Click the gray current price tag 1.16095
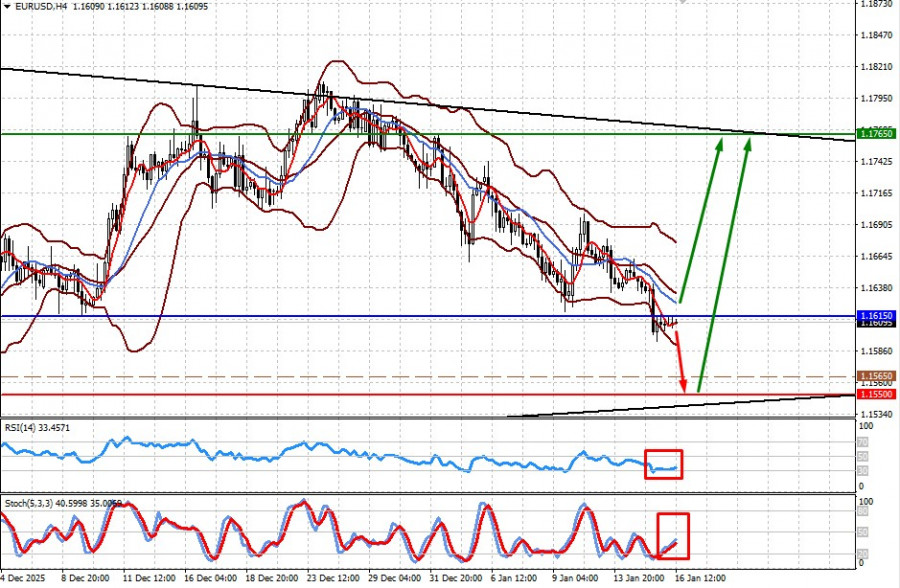 pos(876,324)
